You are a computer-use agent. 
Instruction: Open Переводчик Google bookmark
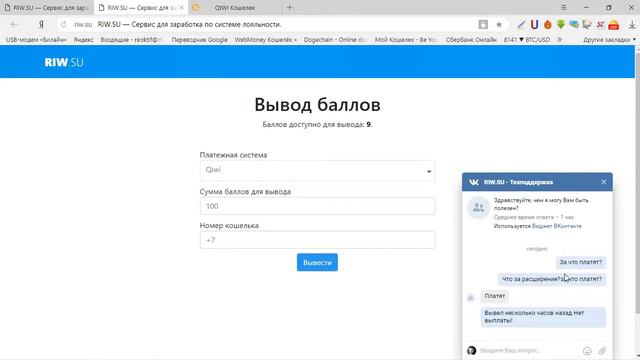(x=200, y=40)
